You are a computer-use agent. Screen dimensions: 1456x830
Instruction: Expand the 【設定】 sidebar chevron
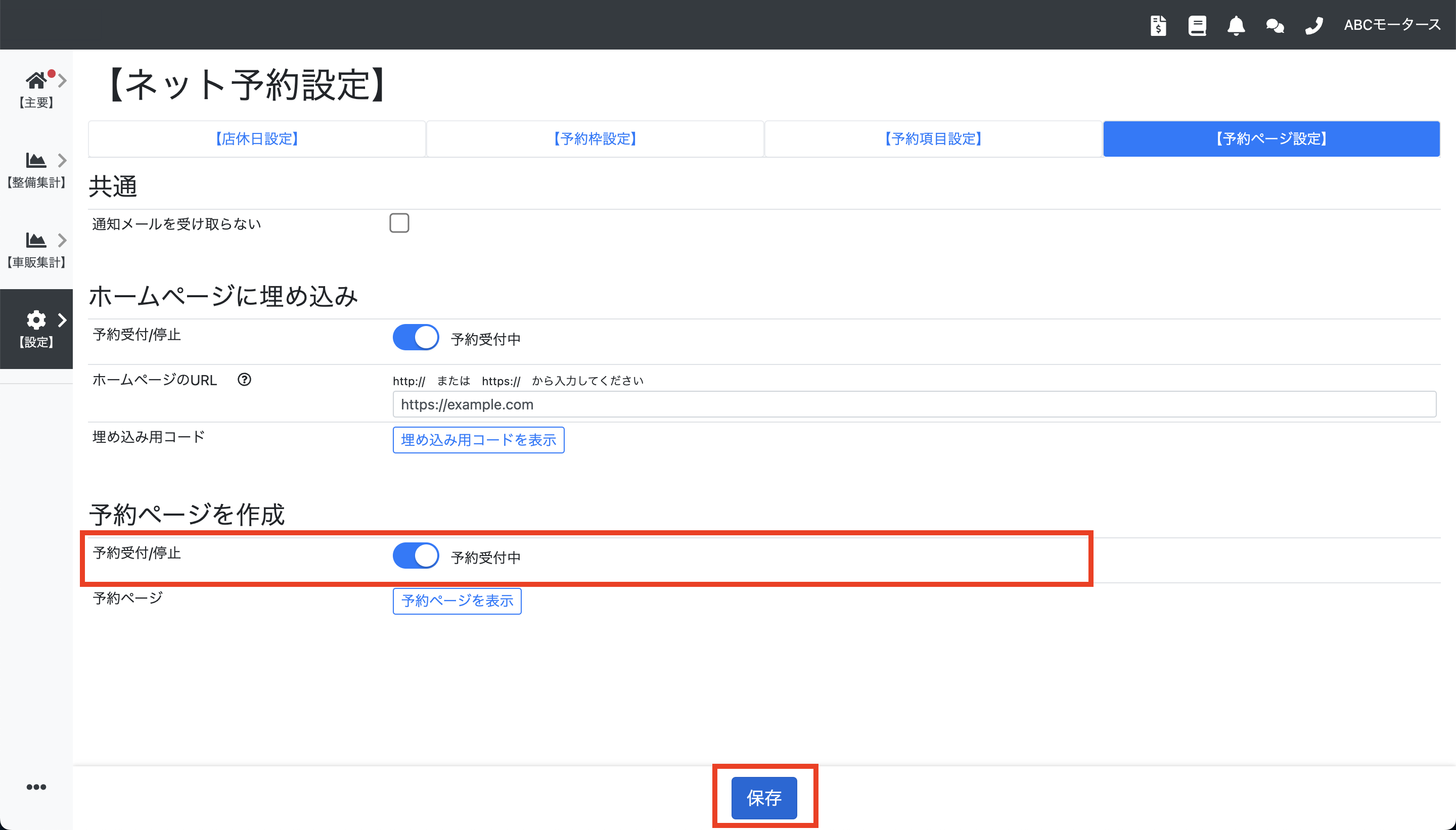tap(62, 320)
